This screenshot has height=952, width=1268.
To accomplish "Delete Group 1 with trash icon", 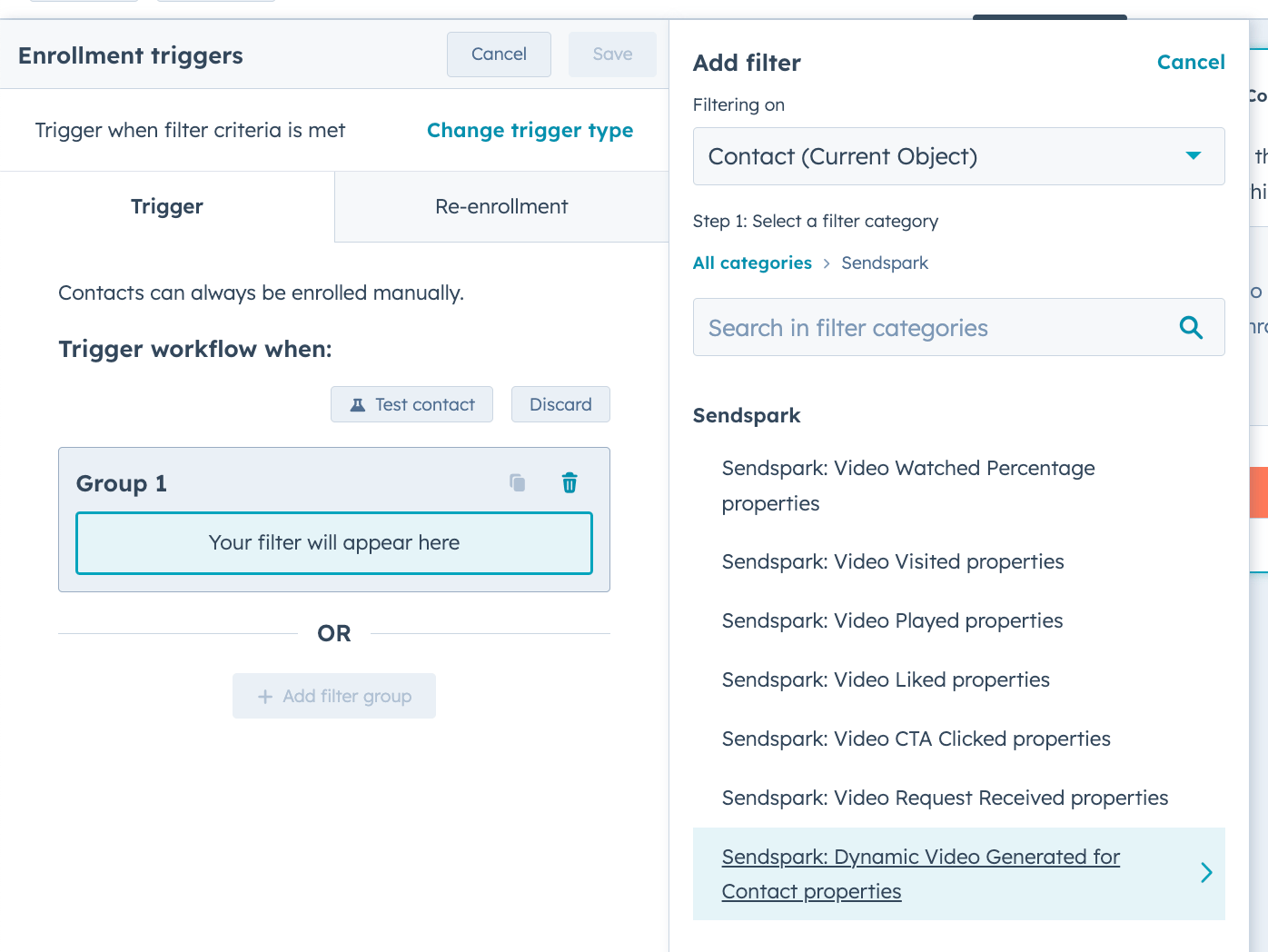I will (570, 483).
